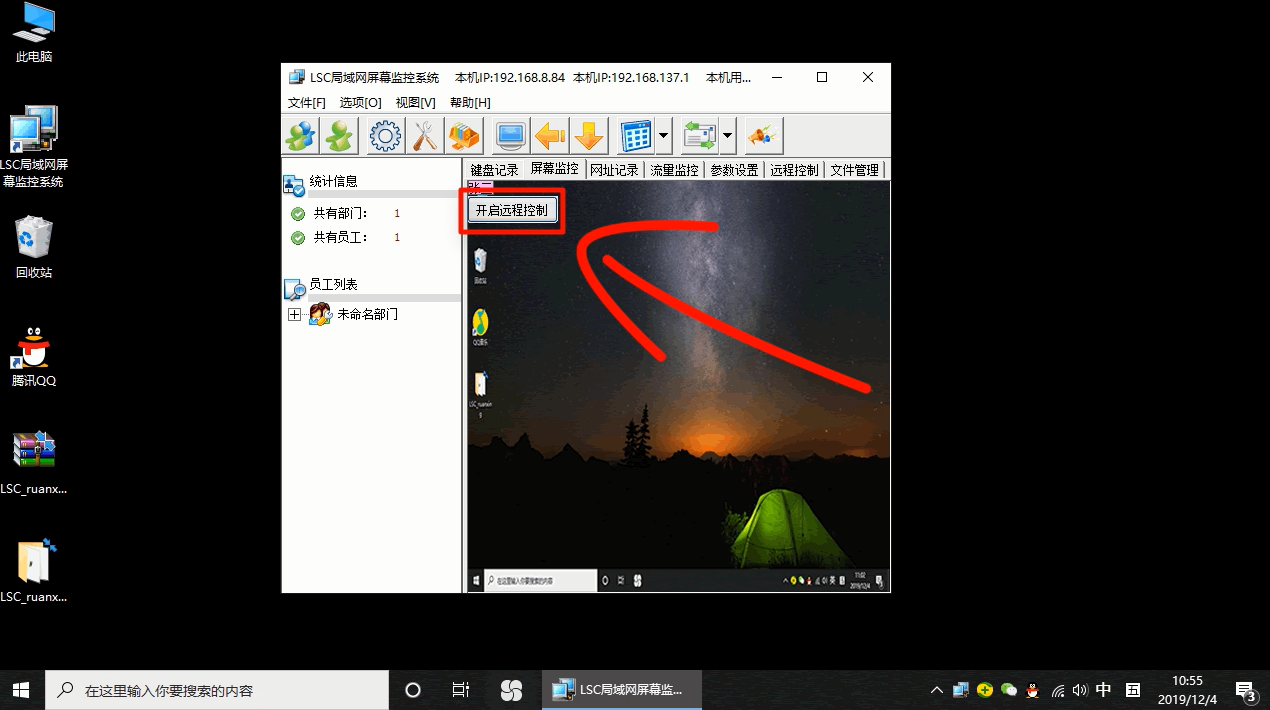
Task: Select the LSC_ruanx archive desktop icon
Action: point(34,464)
